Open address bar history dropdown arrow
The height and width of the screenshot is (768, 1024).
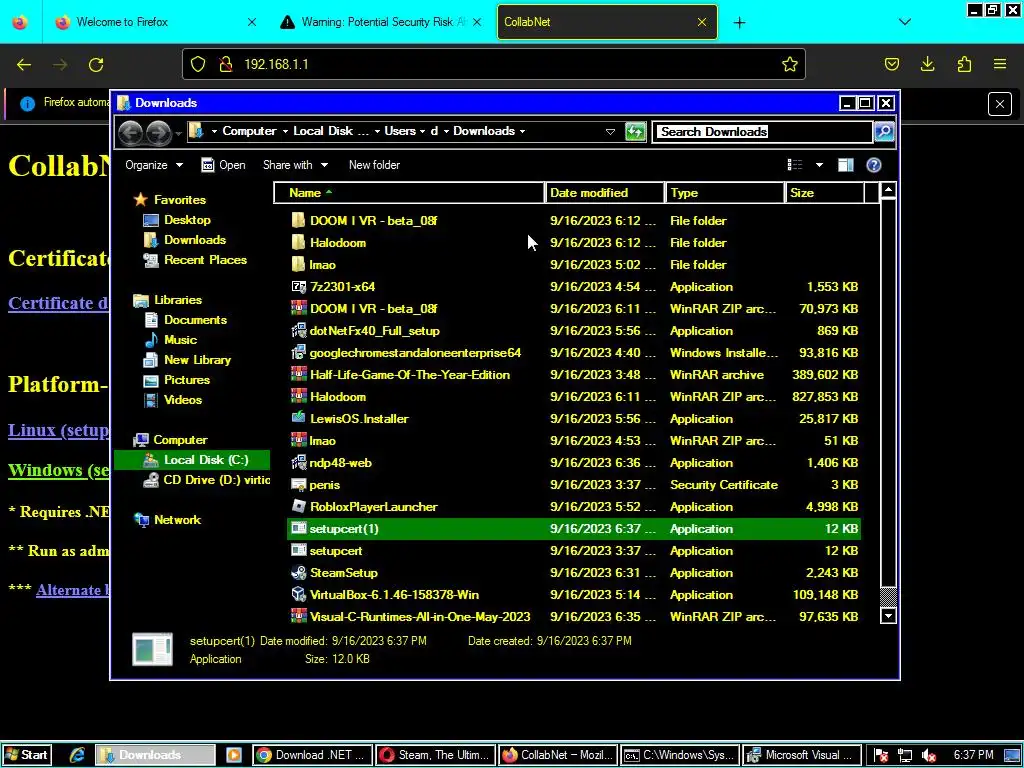pyautogui.click(x=610, y=131)
